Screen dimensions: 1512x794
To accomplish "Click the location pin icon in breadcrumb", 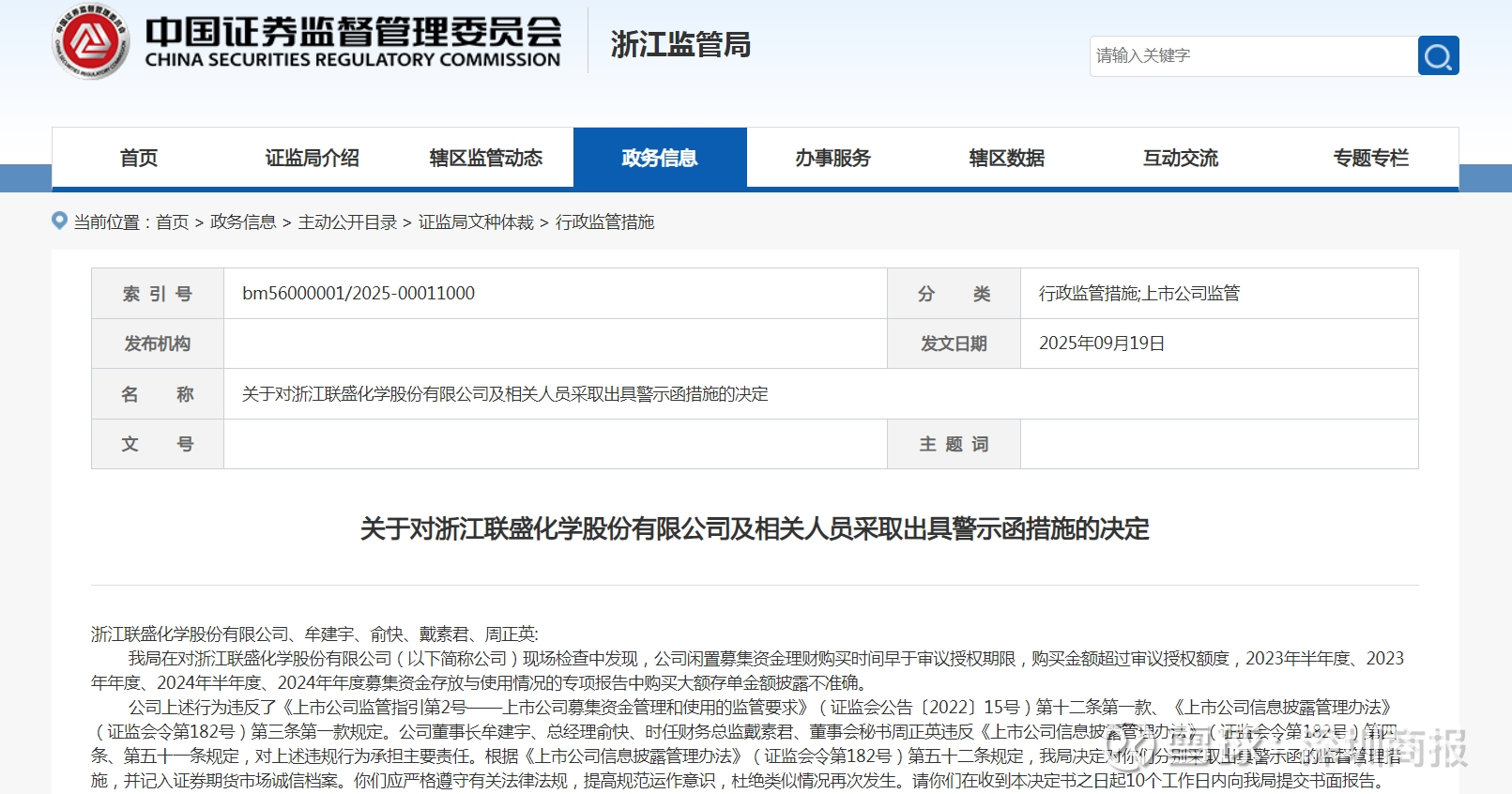I will 59,221.
